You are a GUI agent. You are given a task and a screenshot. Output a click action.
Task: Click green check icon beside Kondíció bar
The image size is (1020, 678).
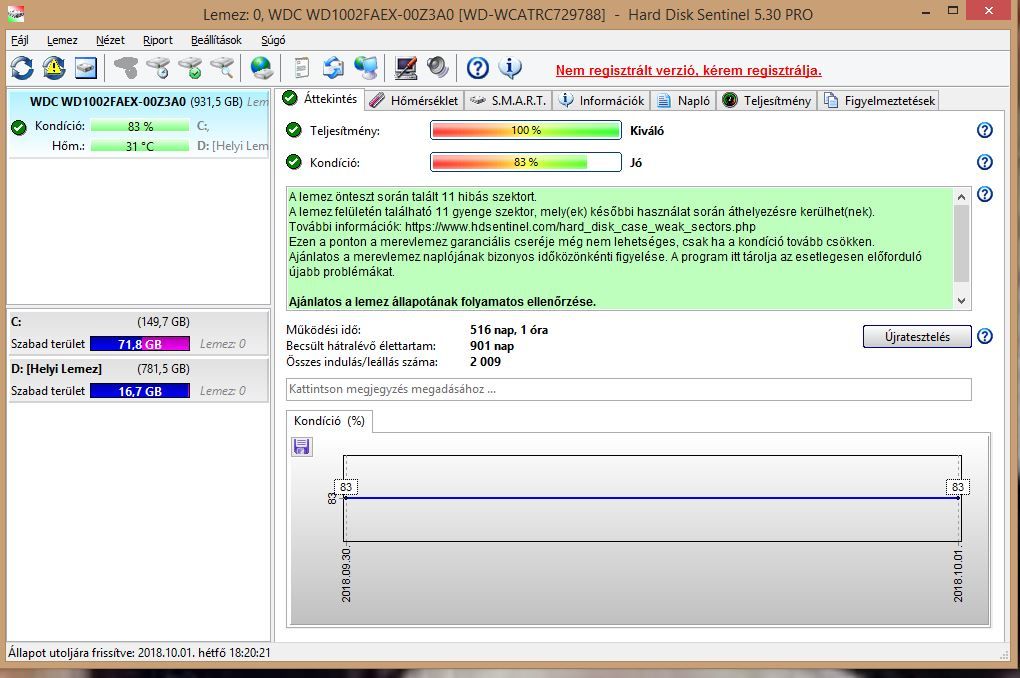click(294, 162)
